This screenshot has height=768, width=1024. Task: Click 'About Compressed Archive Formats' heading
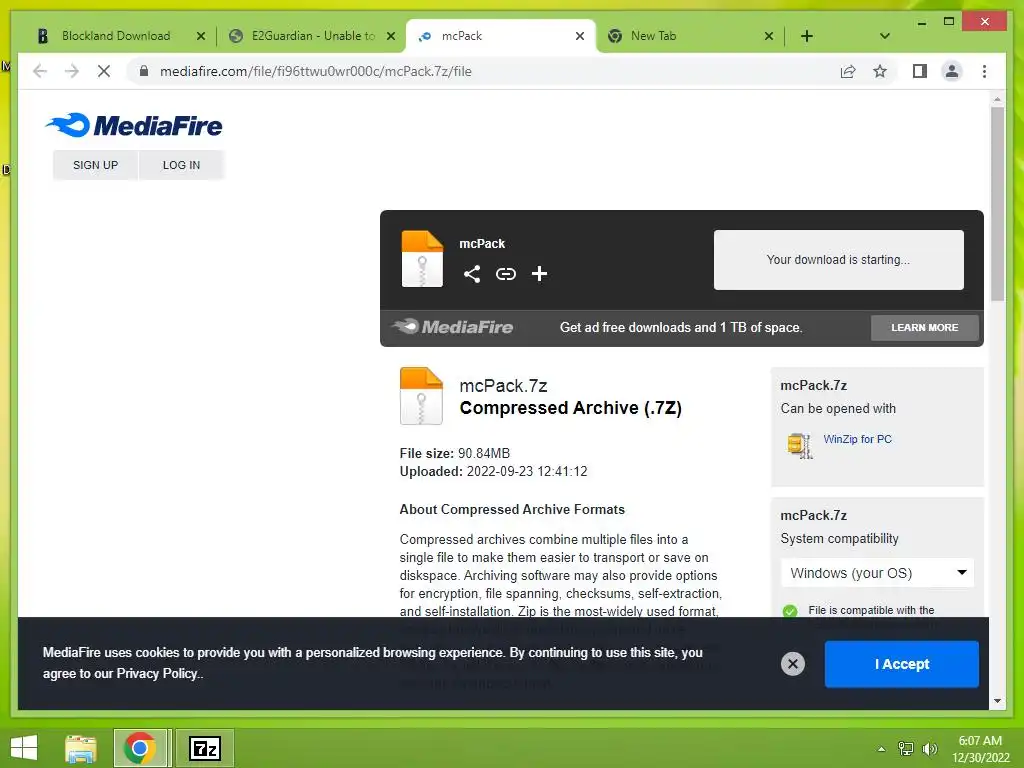(512, 509)
